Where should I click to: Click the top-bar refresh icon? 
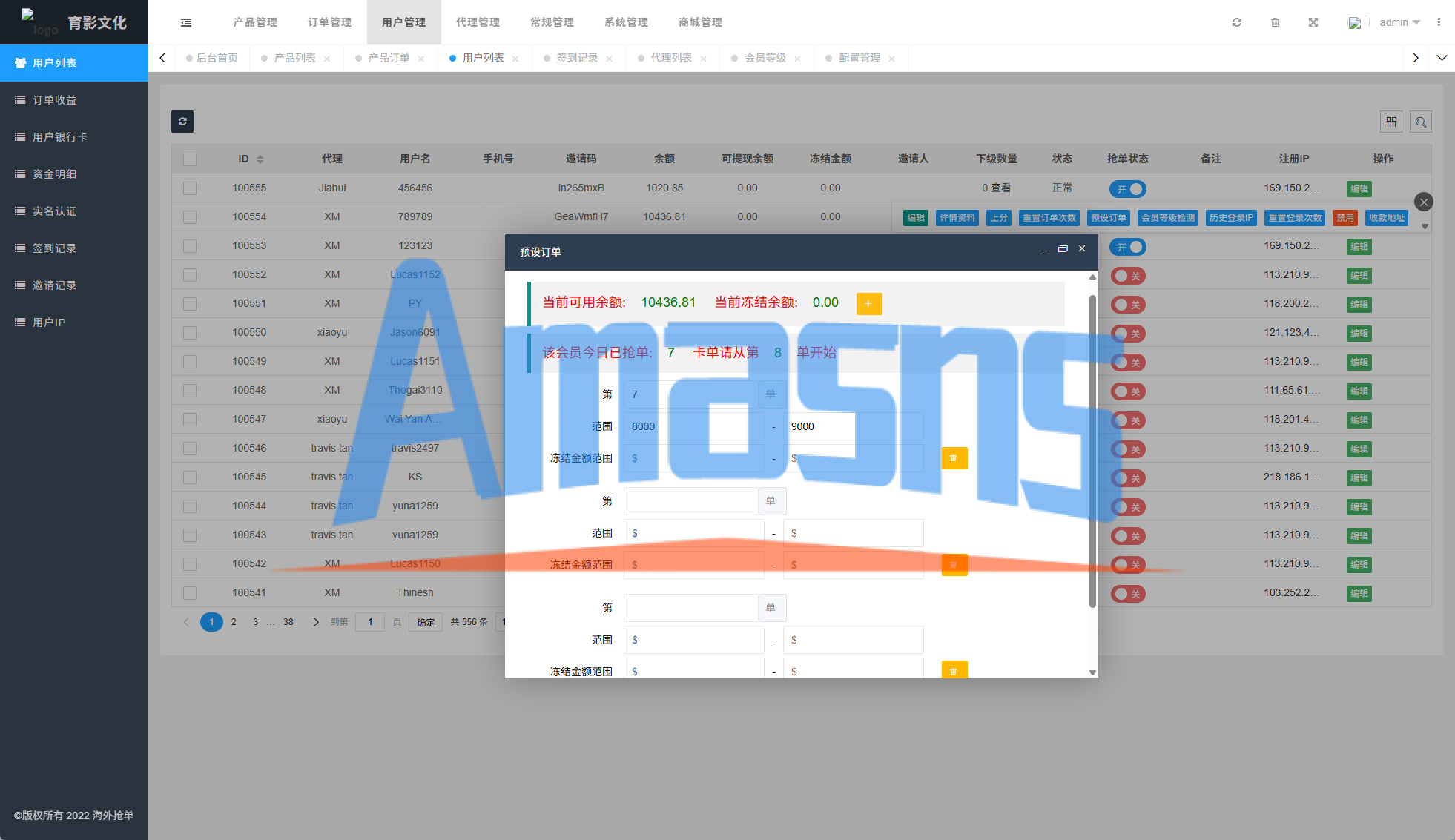[1237, 22]
